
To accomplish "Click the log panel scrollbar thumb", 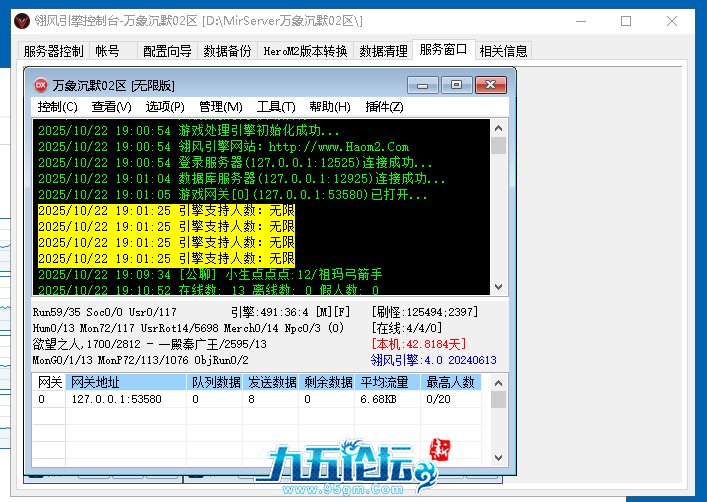I will tap(498, 147).
